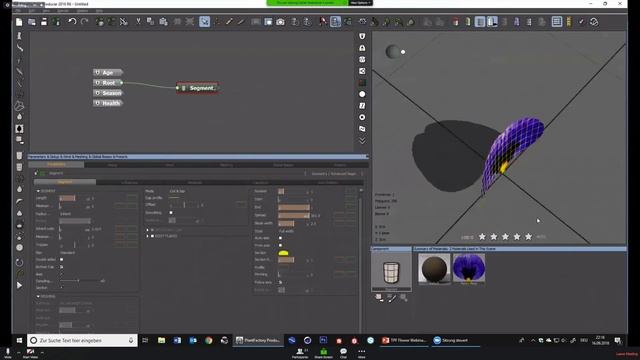
Task: Toggle the From size checkbox
Action: (280, 245)
